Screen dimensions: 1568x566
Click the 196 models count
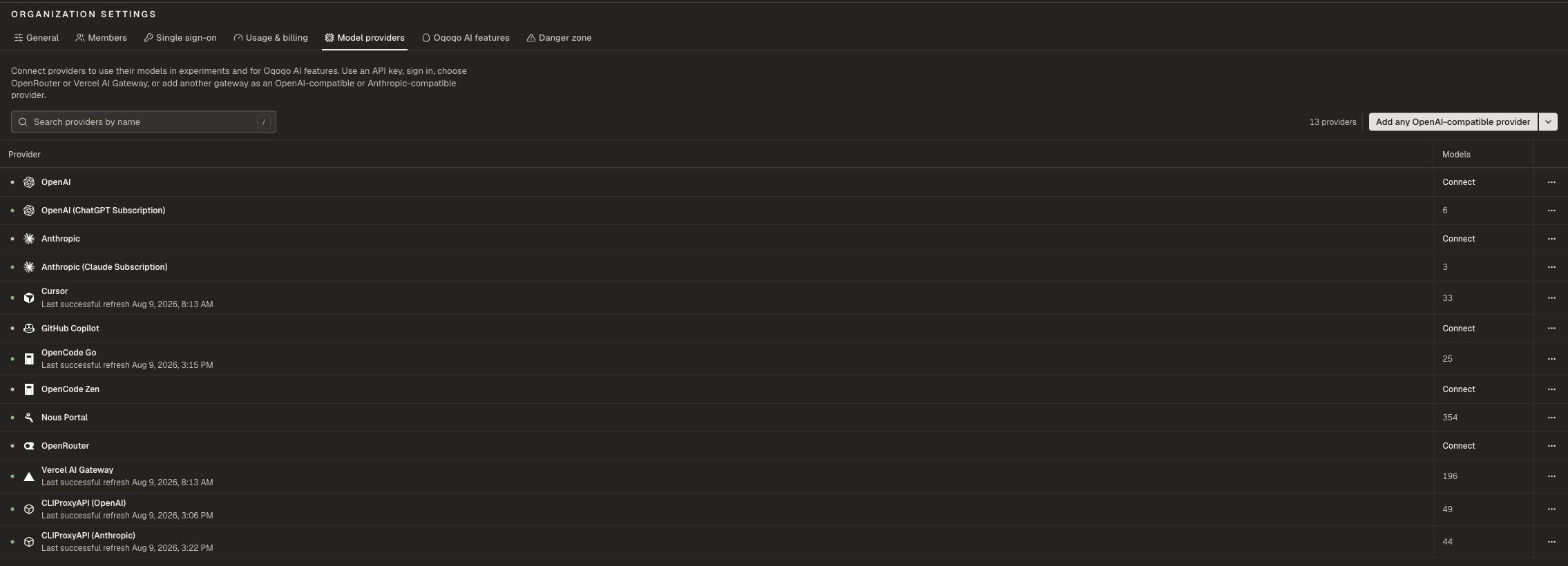(1450, 476)
